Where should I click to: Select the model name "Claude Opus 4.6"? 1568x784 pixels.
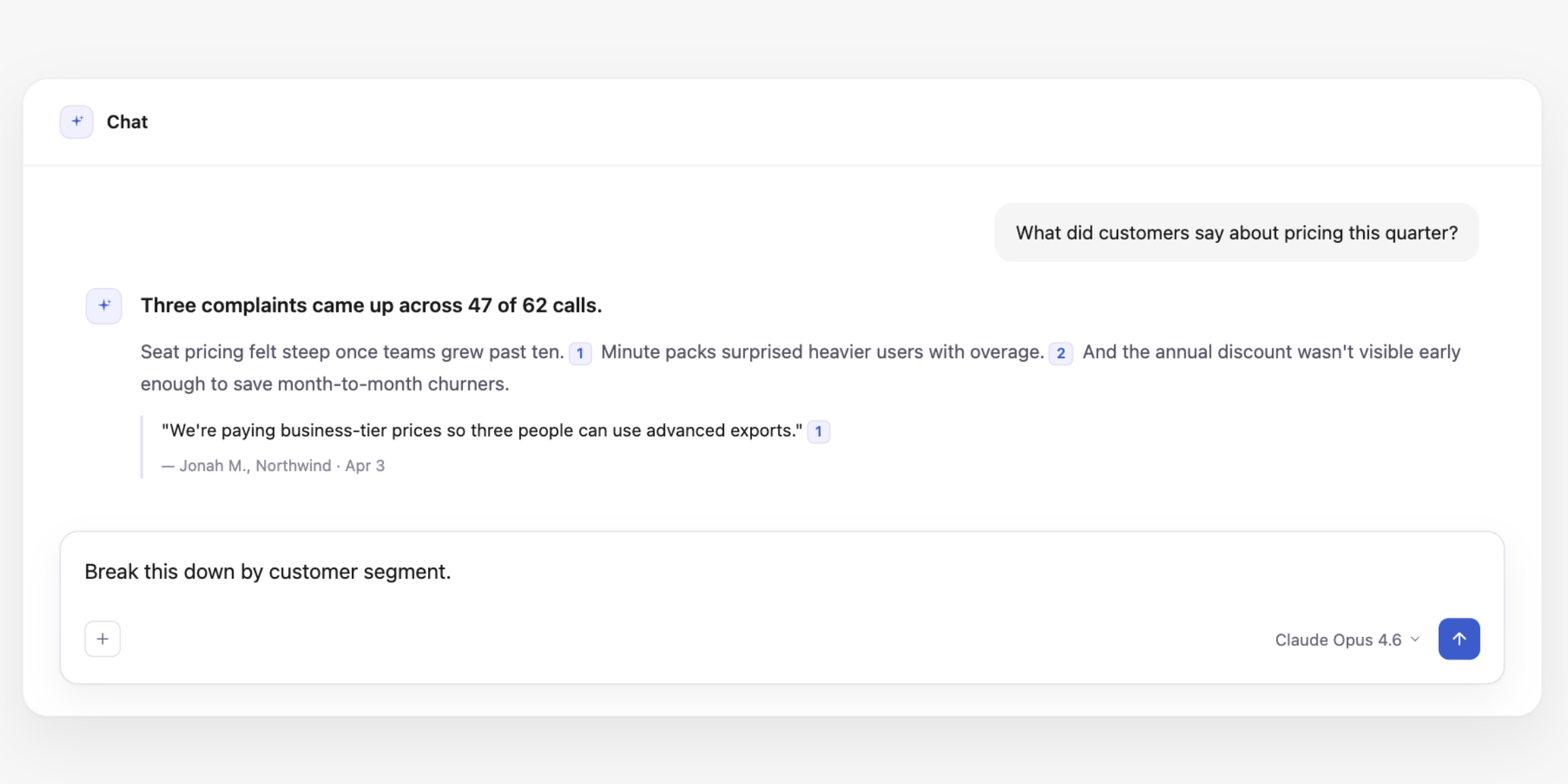pos(1338,639)
